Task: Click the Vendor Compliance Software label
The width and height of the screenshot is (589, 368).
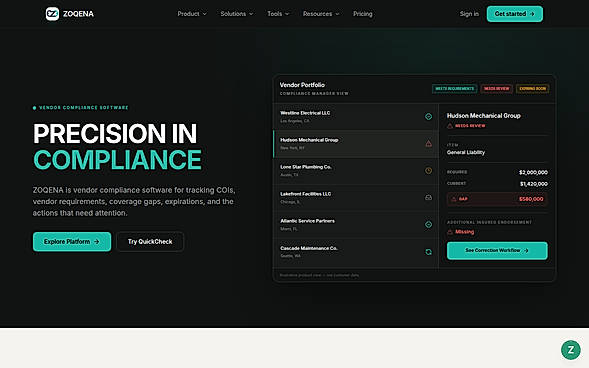Action: coord(83,108)
